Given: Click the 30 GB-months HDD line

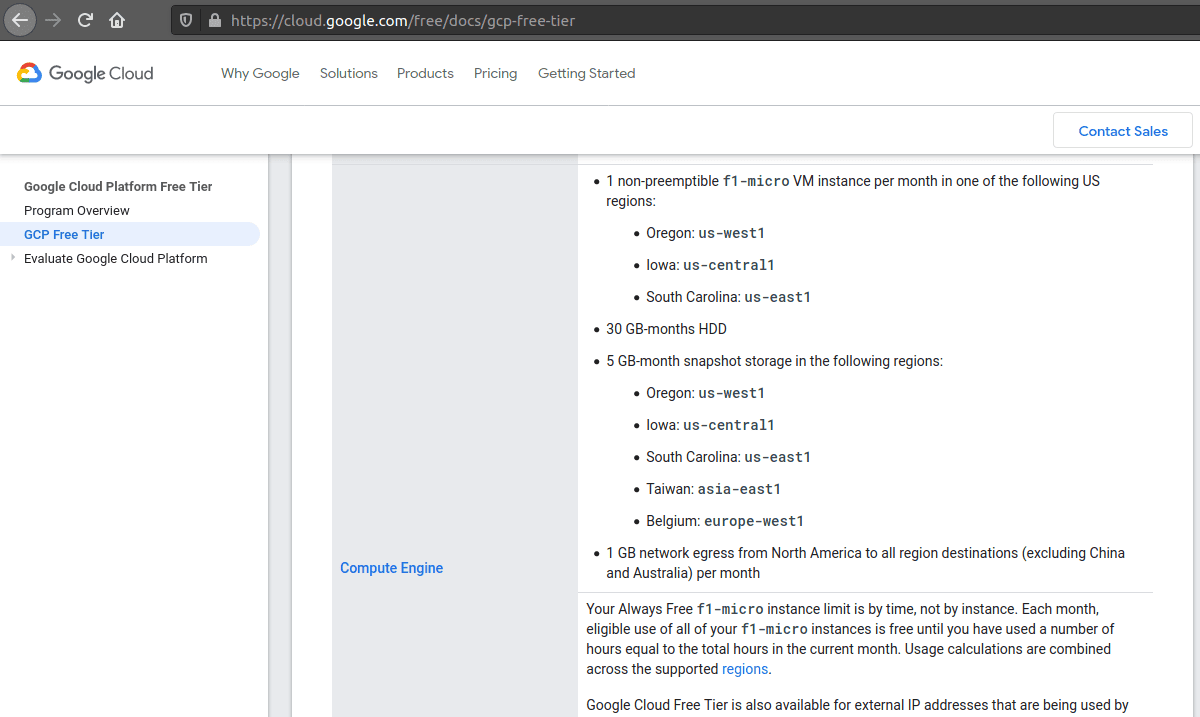Looking at the screenshot, I should [666, 329].
